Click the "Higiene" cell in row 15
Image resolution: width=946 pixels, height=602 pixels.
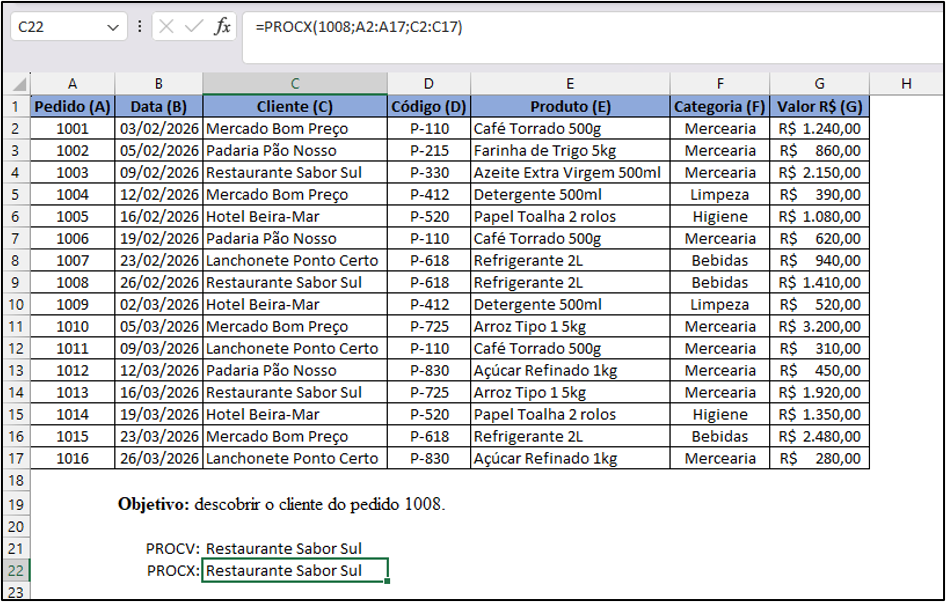pyautogui.click(x=720, y=414)
